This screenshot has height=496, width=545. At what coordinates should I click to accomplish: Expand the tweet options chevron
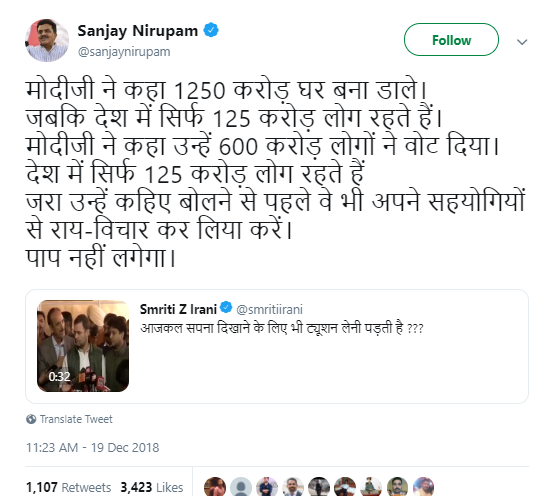point(522,42)
